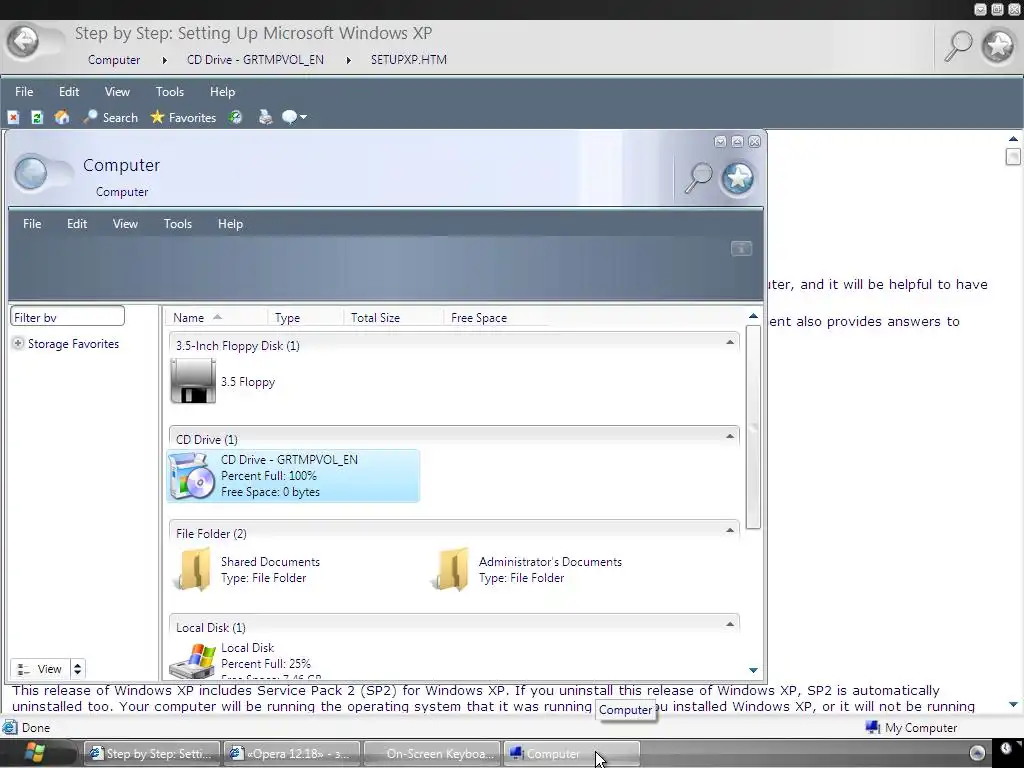Click the View button at sidebar bottom
Image resolution: width=1024 pixels, height=768 pixels.
pyautogui.click(x=40, y=669)
